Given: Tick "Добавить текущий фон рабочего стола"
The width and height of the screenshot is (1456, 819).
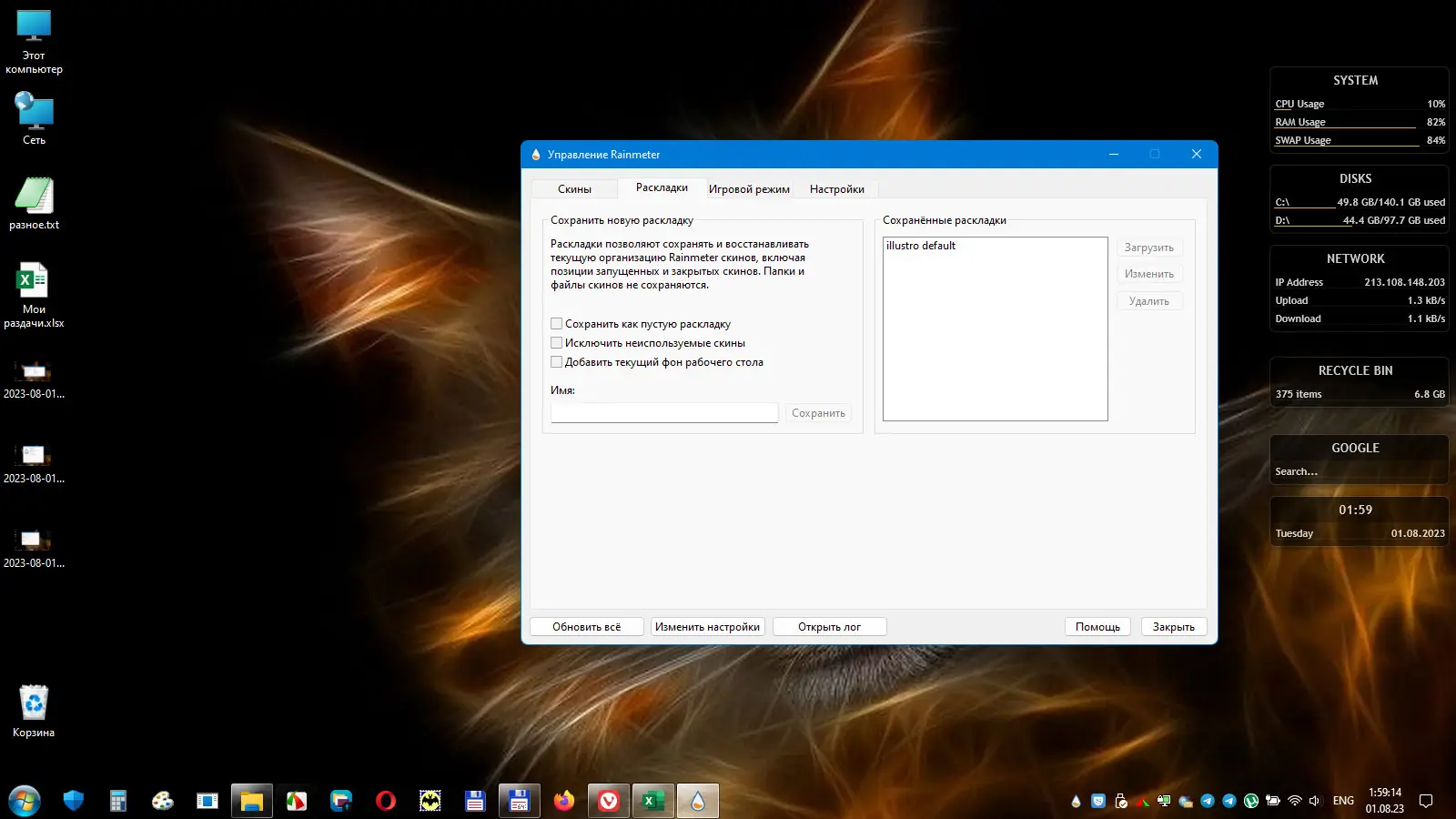Looking at the screenshot, I should coord(557,362).
